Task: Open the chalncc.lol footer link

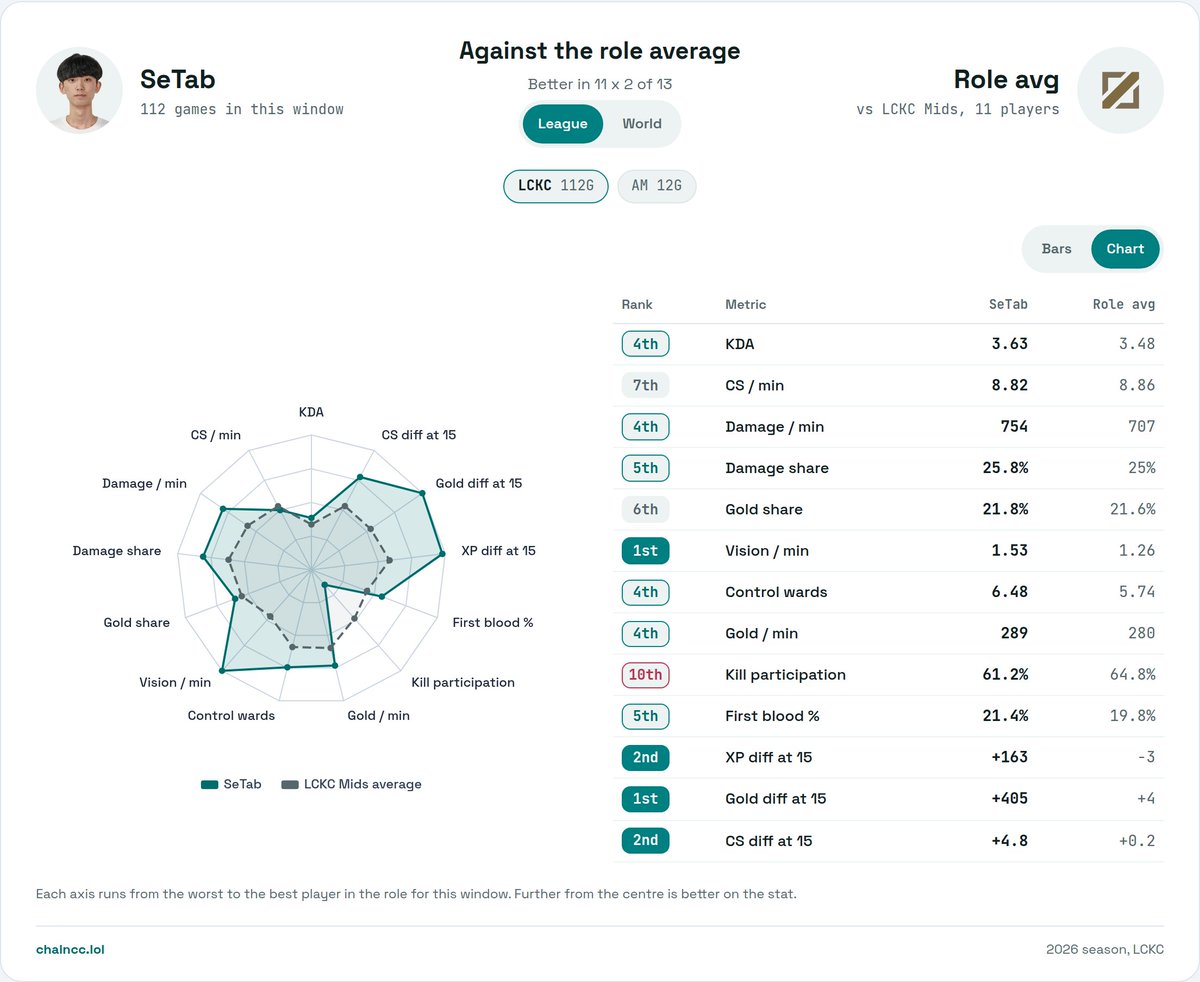Action: click(x=70, y=949)
